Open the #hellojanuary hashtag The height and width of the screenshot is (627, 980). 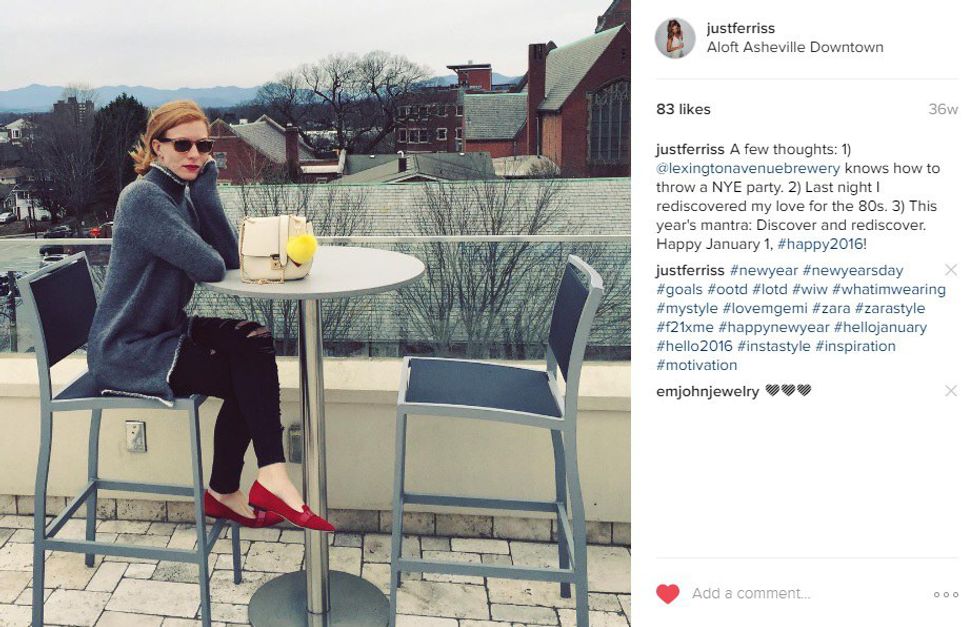click(881, 327)
